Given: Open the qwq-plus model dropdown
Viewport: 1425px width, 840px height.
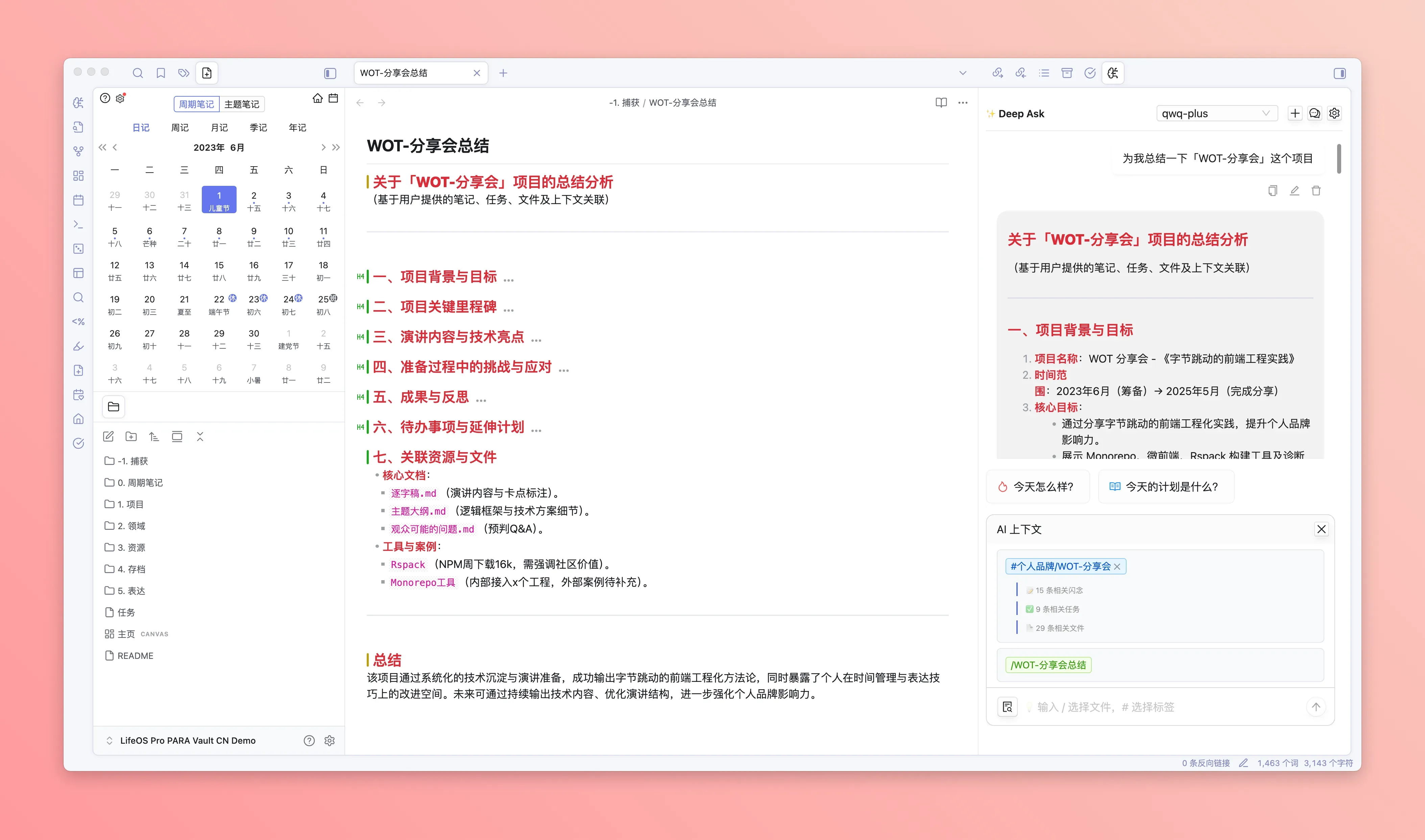Looking at the screenshot, I should pyautogui.click(x=1216, y=113).
